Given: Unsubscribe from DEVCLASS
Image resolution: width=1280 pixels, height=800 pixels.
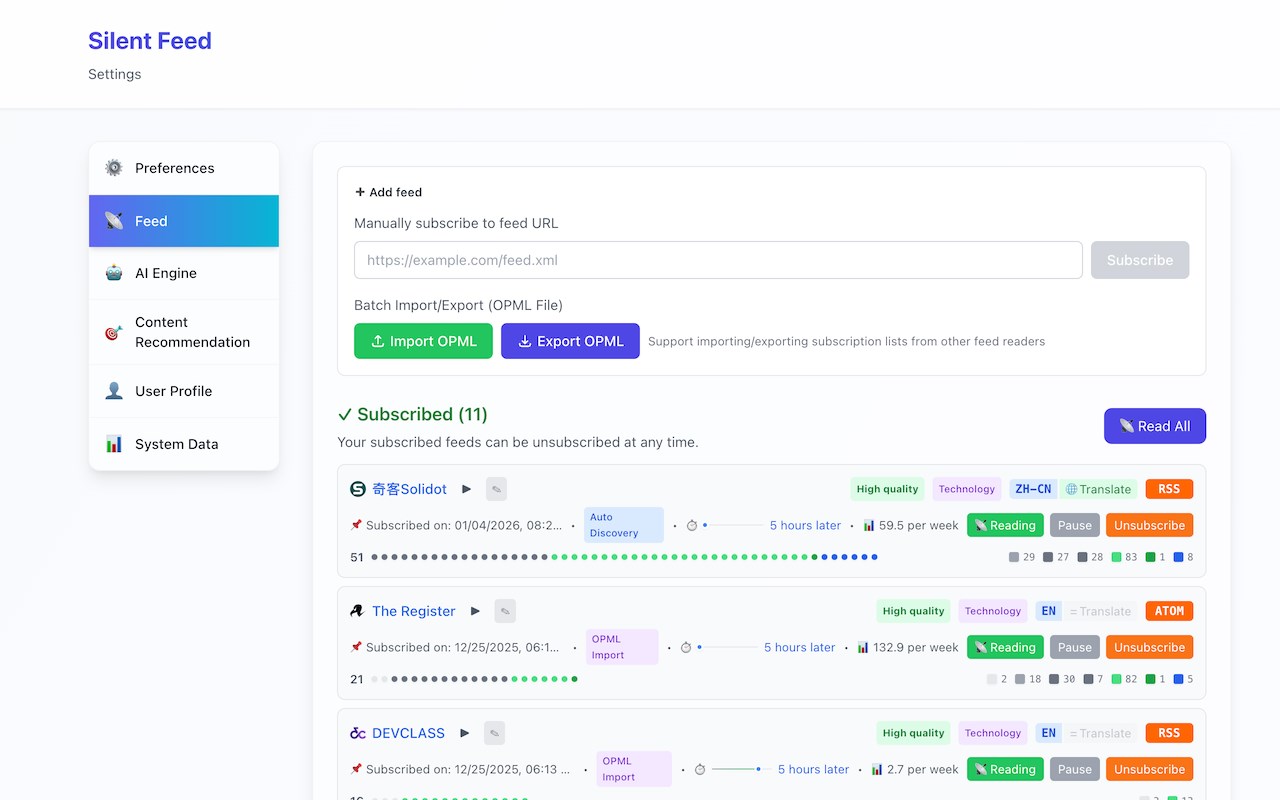Looking at the screenshot, I should (1149, 769).
